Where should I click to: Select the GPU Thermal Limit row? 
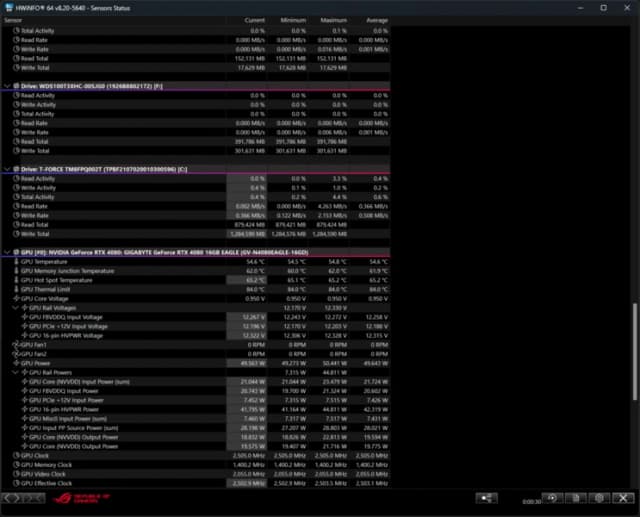coord(196,289)
